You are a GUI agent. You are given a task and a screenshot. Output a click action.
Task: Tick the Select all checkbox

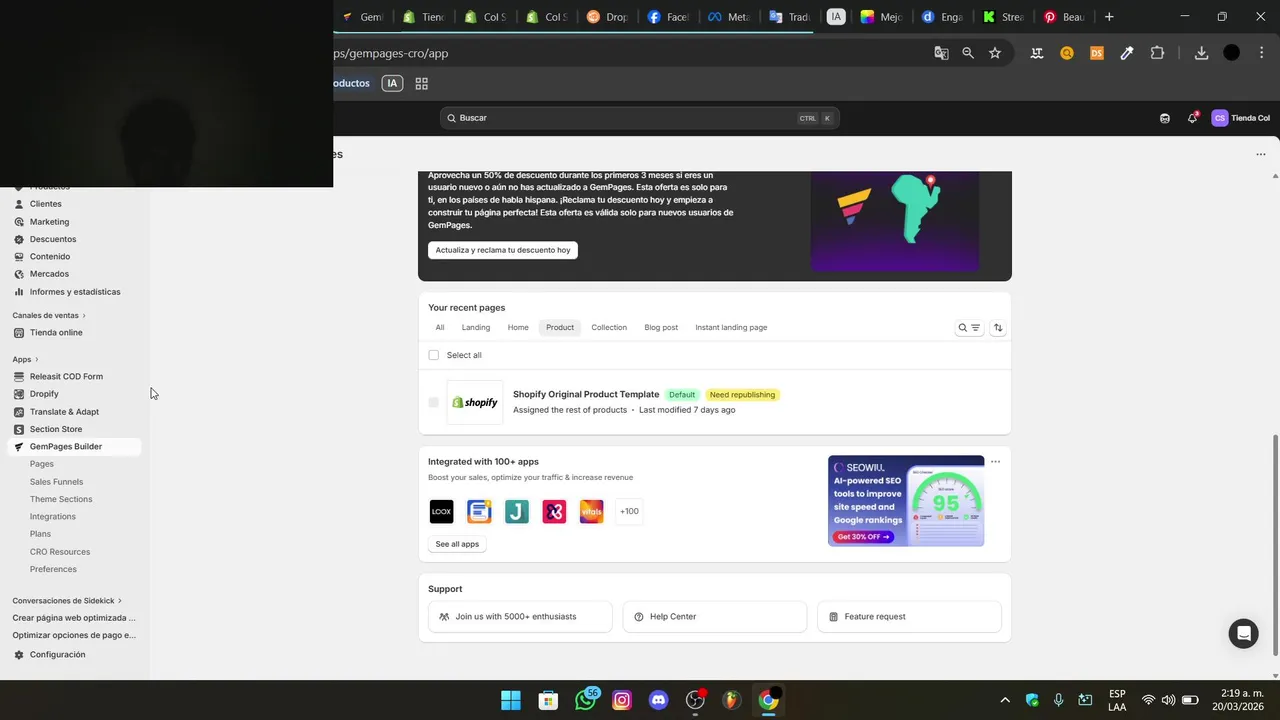click(433, 355)
